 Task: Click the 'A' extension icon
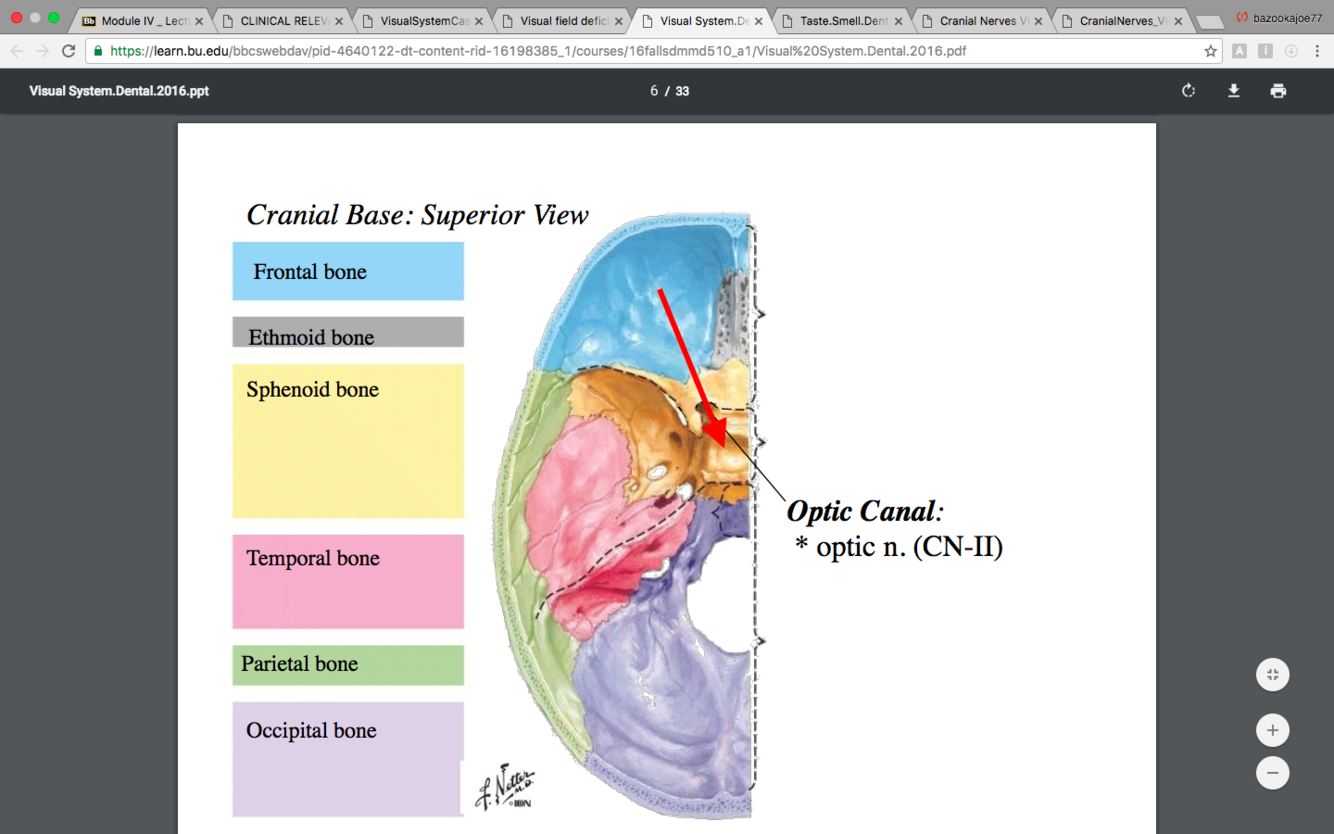[1240, 51]
